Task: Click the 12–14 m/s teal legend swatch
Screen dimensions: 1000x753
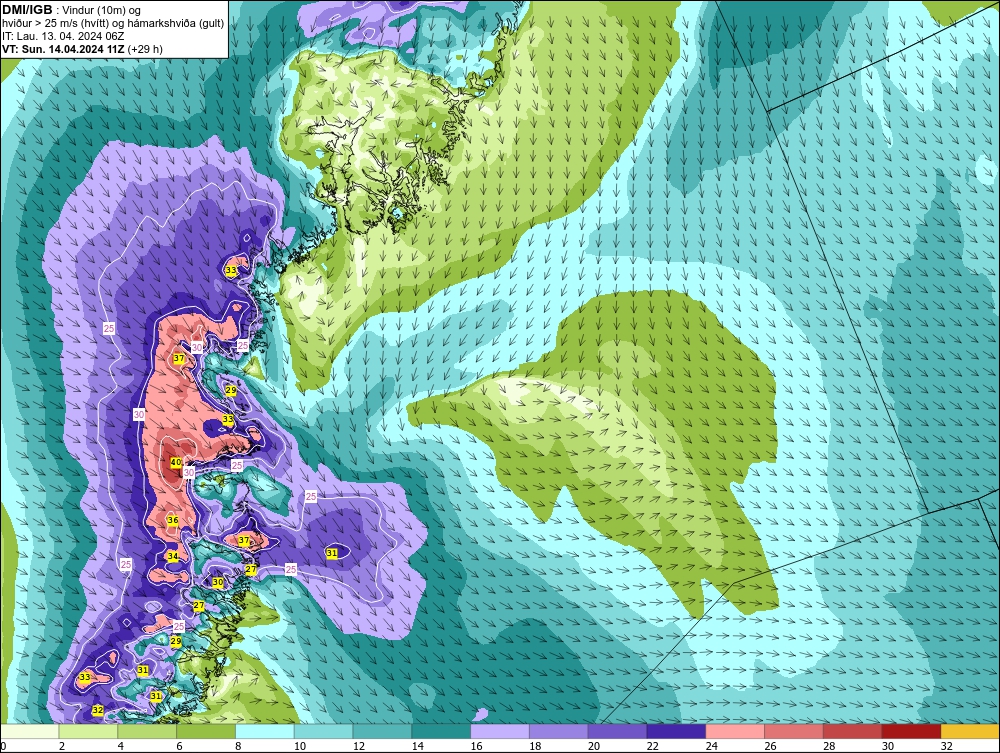Action: [383, 731]
